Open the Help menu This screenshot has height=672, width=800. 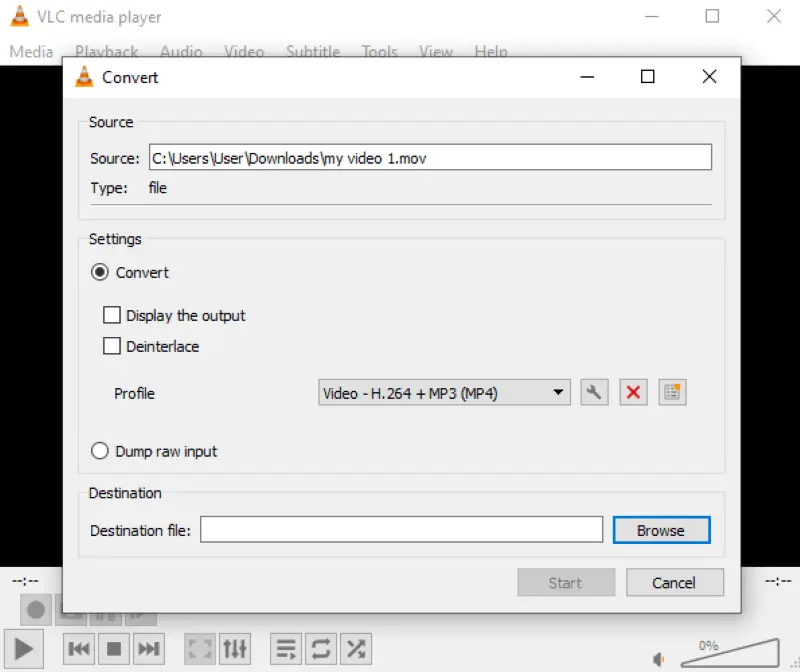(491, 51)
